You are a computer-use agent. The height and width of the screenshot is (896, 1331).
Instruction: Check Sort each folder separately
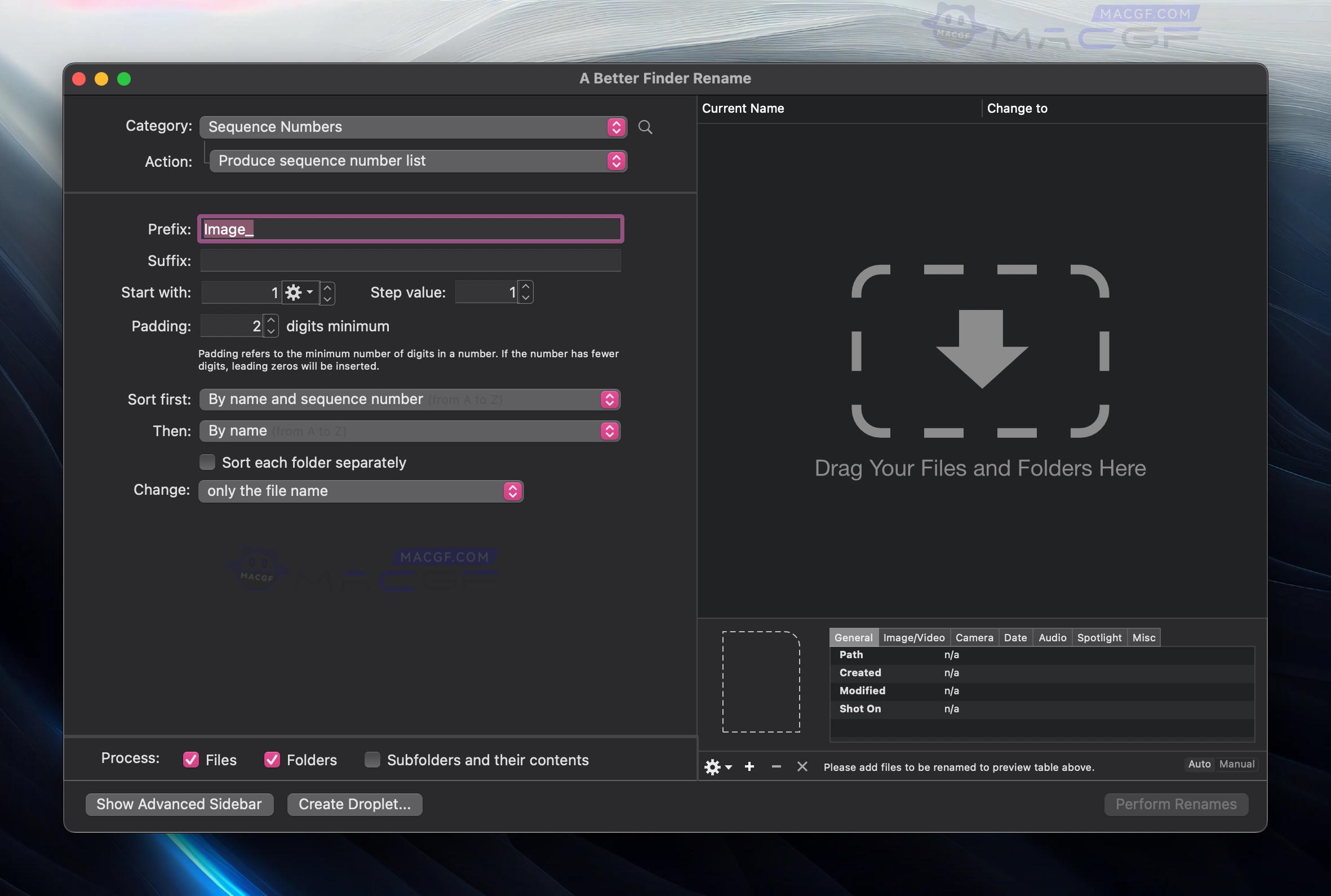point(207,462)
